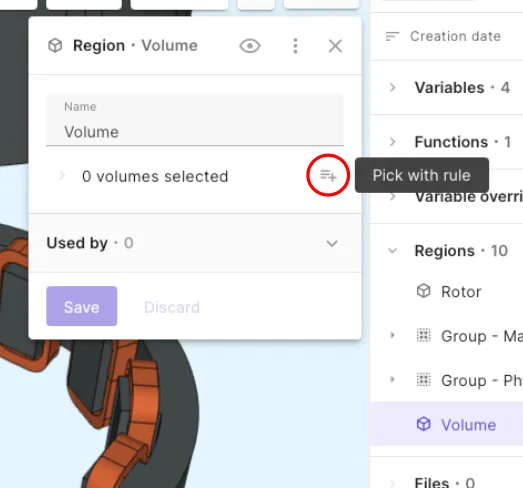Click the Save button

[x=82, y=306]
